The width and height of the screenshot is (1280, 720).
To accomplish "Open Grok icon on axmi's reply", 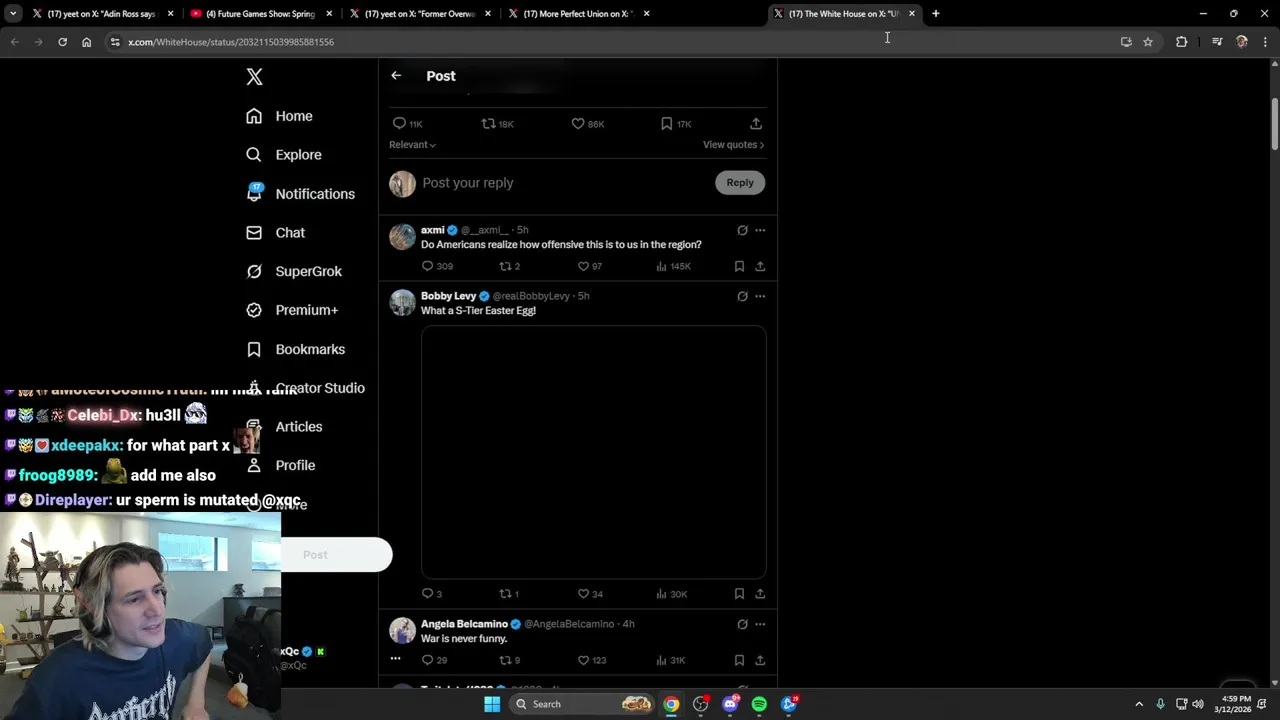I will (742, 230).
